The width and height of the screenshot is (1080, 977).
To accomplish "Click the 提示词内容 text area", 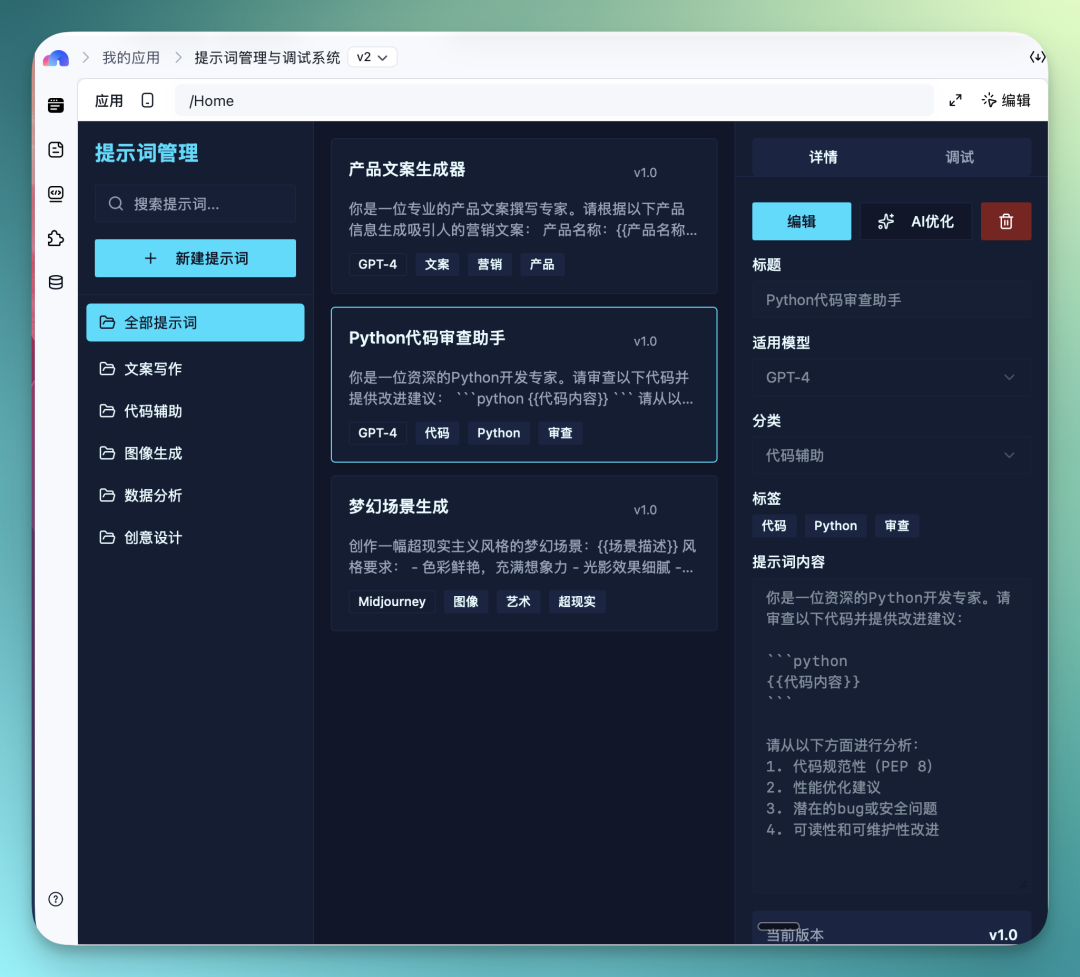I will (891, 736).
